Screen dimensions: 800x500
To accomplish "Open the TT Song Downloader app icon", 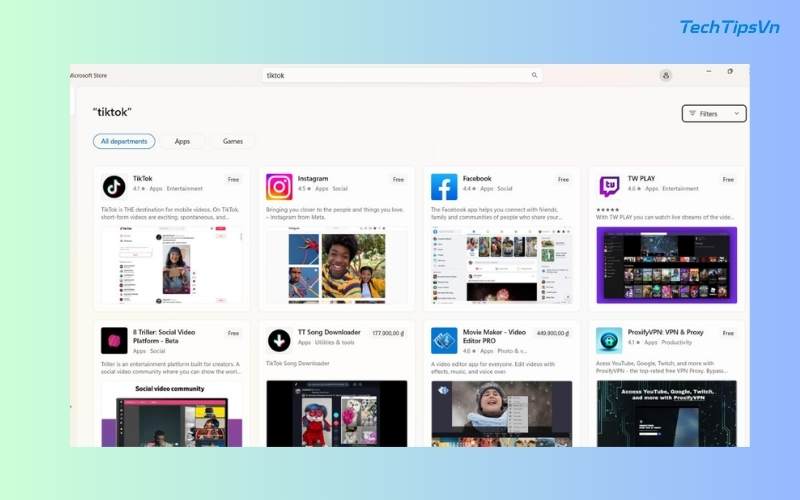I will 279,341.
